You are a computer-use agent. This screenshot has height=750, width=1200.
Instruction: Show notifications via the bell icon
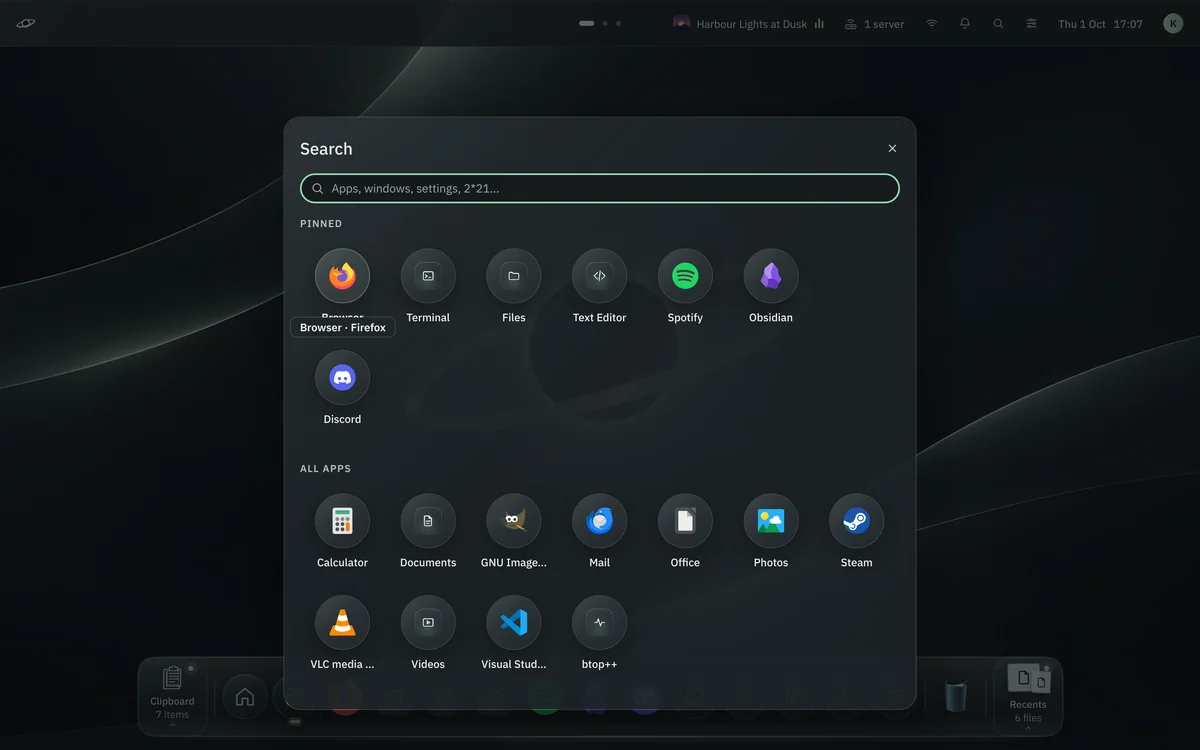point(965,23)
